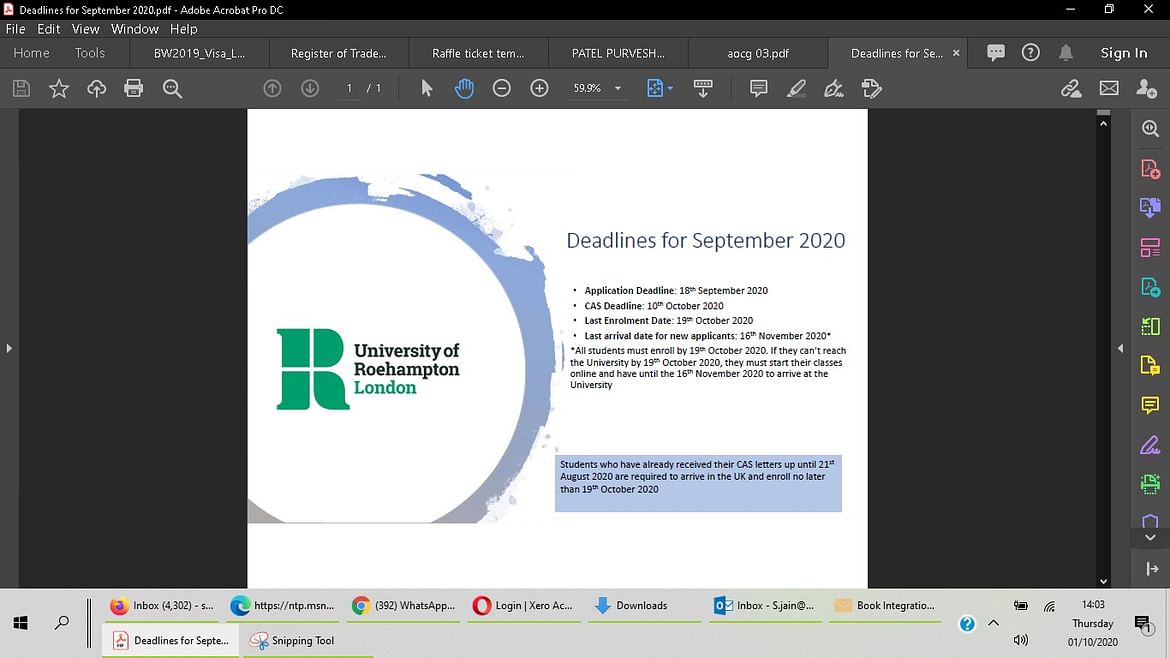Switch to Raffle ticket tem... document tab
The width and height of the screenshot is (1170, 658).
pyautogui.click(x=478, y=53)
